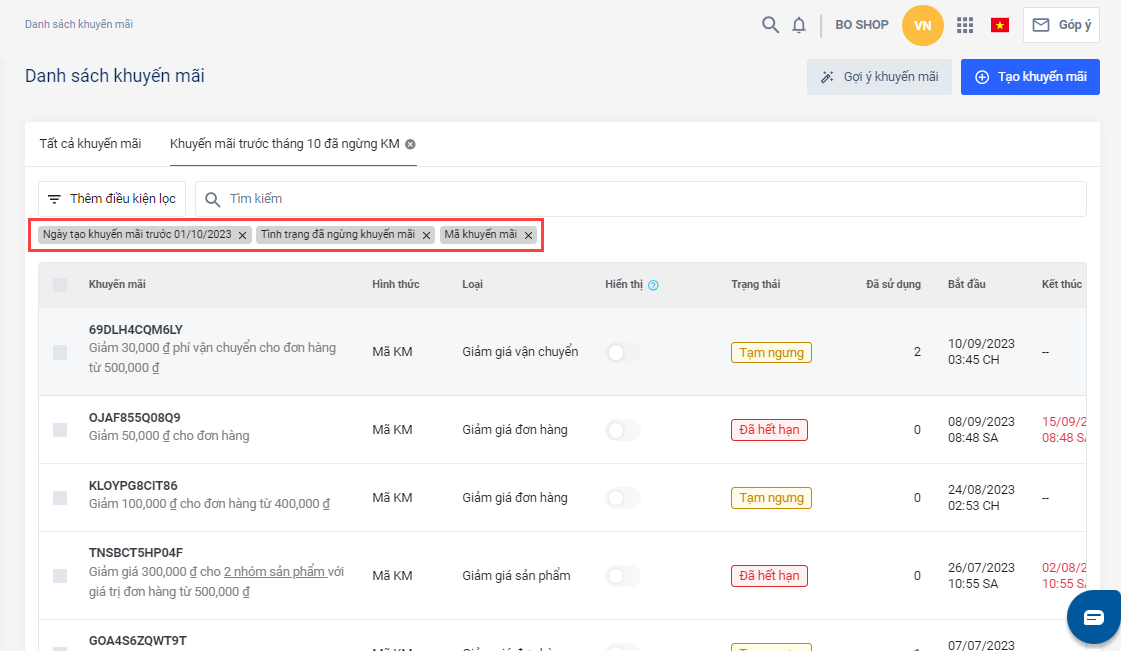Image resolution: width=1121 pixels, height=651 pixels.
Task: Remove 'Tình trạng đã ngừng khuyến mãi' filter chip
Action: pos(426,235)
